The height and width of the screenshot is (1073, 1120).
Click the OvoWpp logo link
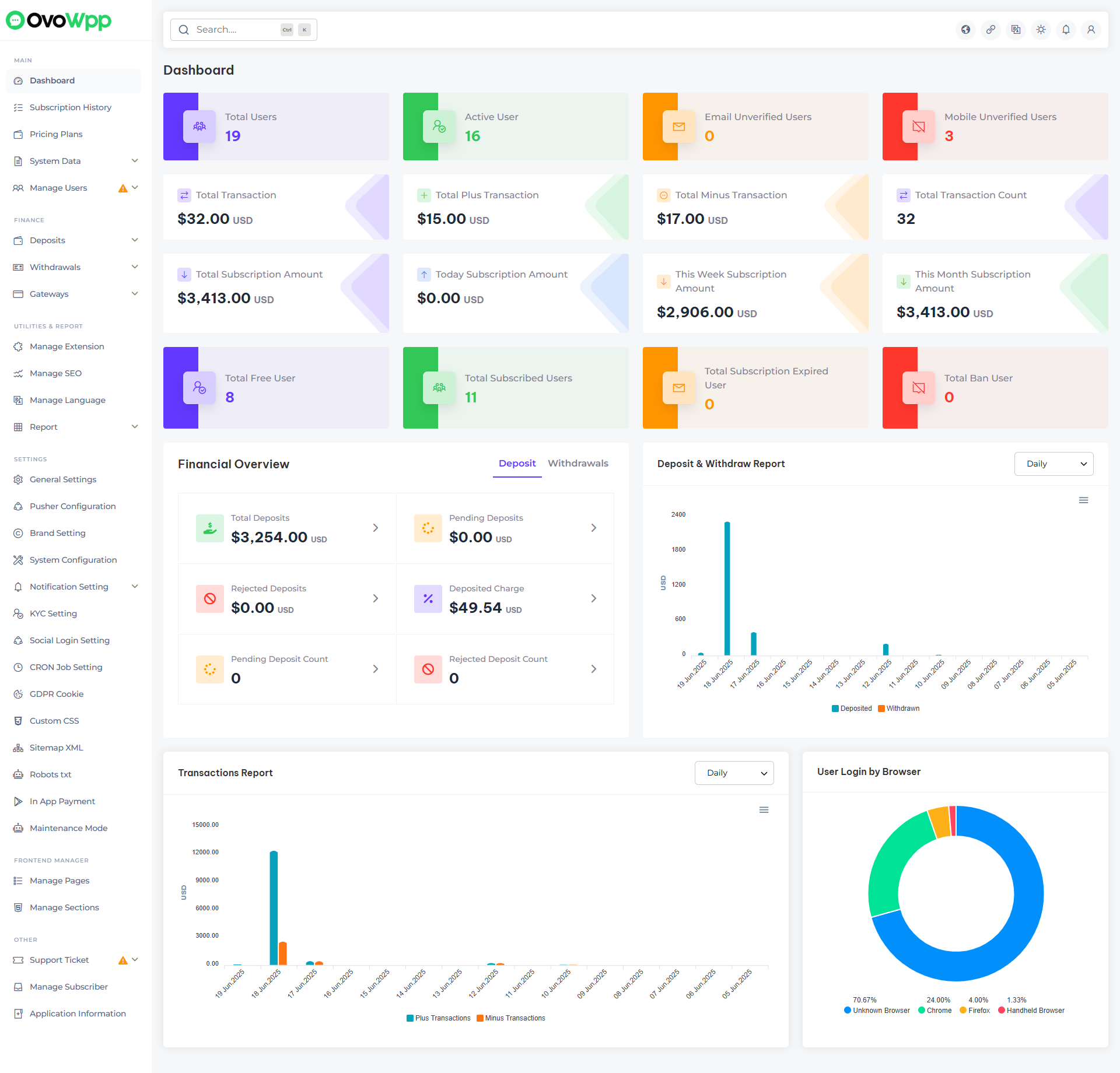pos(58,20)
